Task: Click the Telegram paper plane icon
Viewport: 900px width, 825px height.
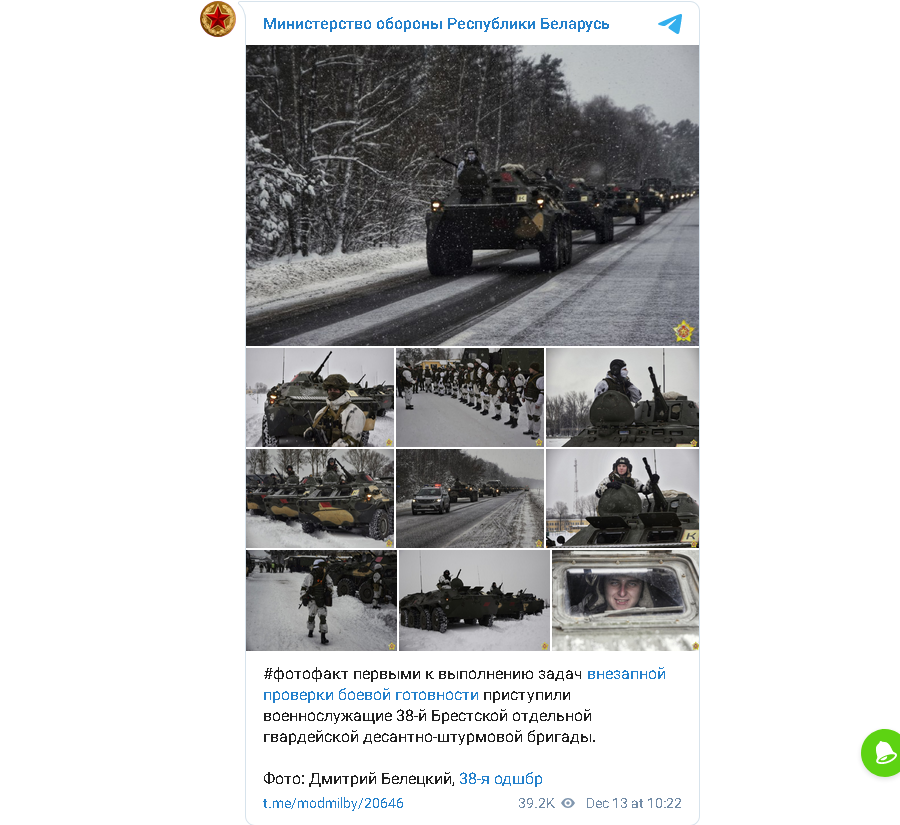Action: click(x=670, y=24)
